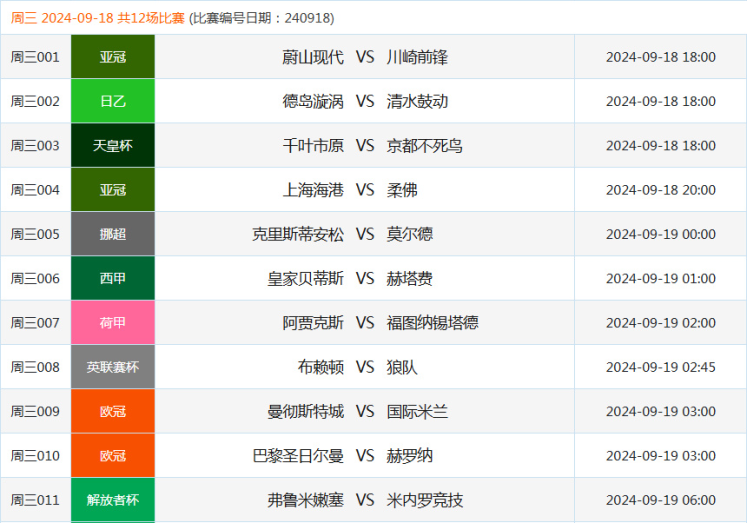
Task: Click away team 清水鼓动
Action: 417,101
